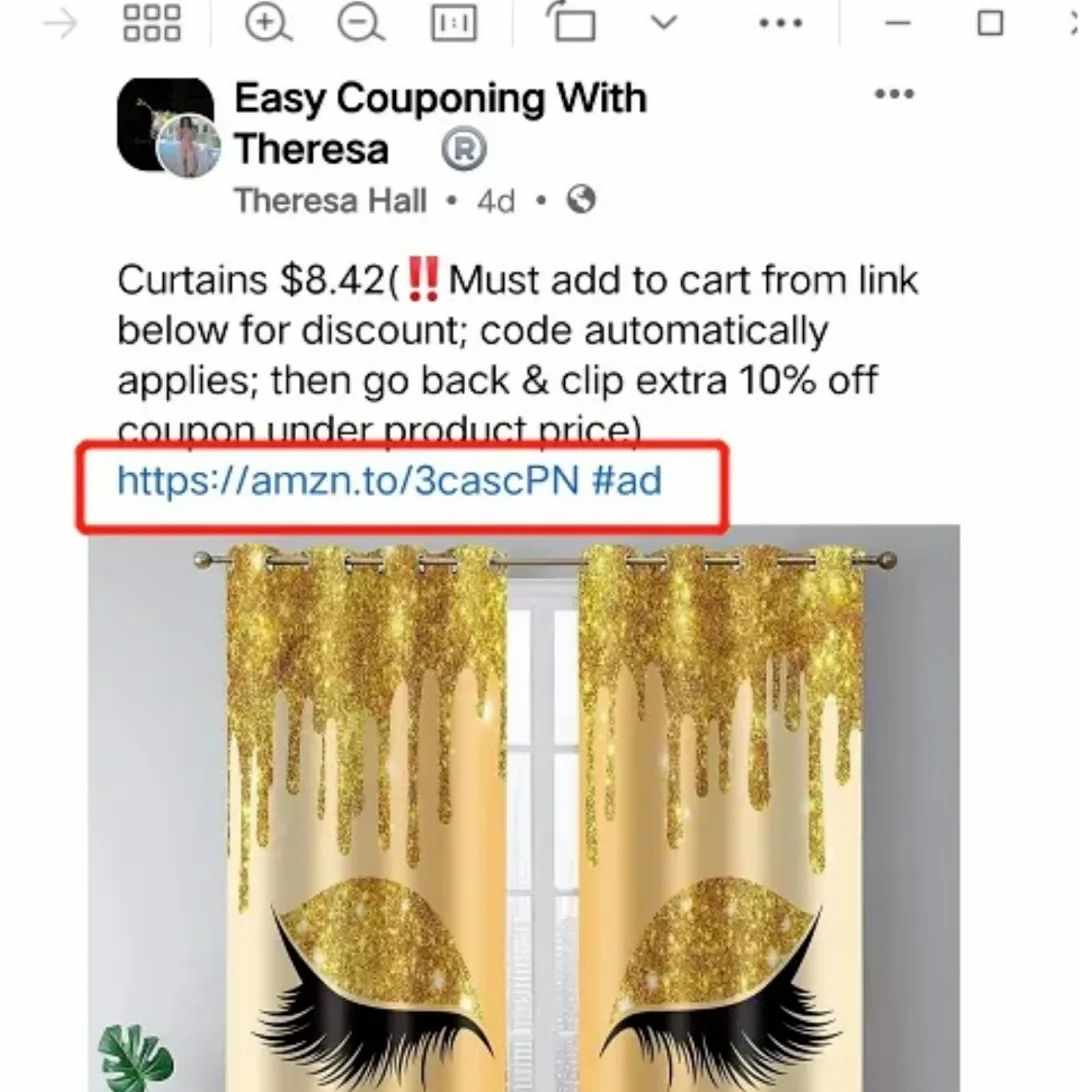Zoom in with the magnifier plus icon

(268, 24)
